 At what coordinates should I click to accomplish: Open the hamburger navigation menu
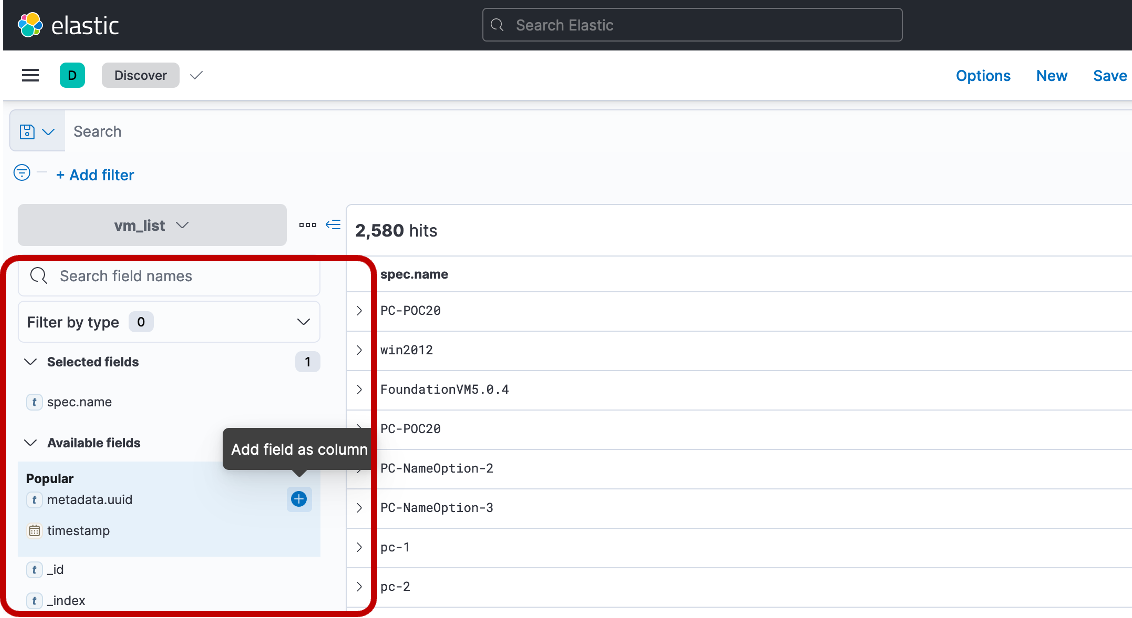[x=30, y=75]
